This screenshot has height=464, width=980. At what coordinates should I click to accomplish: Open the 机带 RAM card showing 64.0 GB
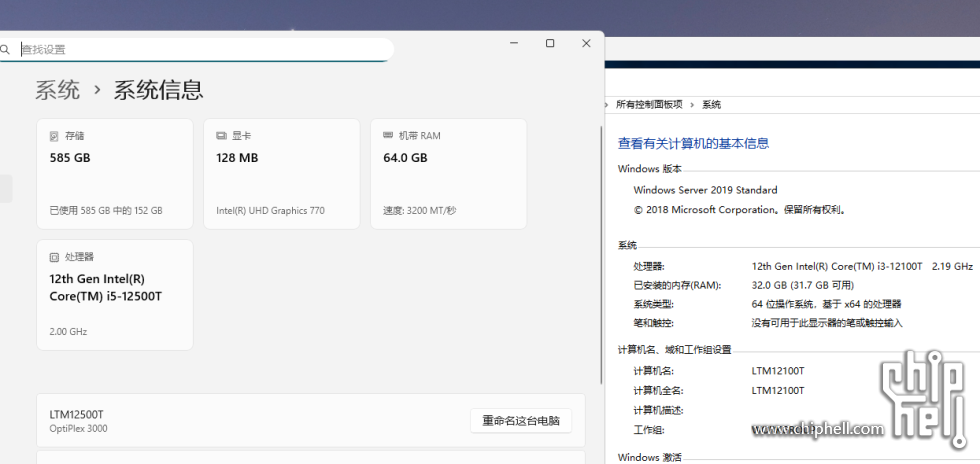[x=449, y=174]
